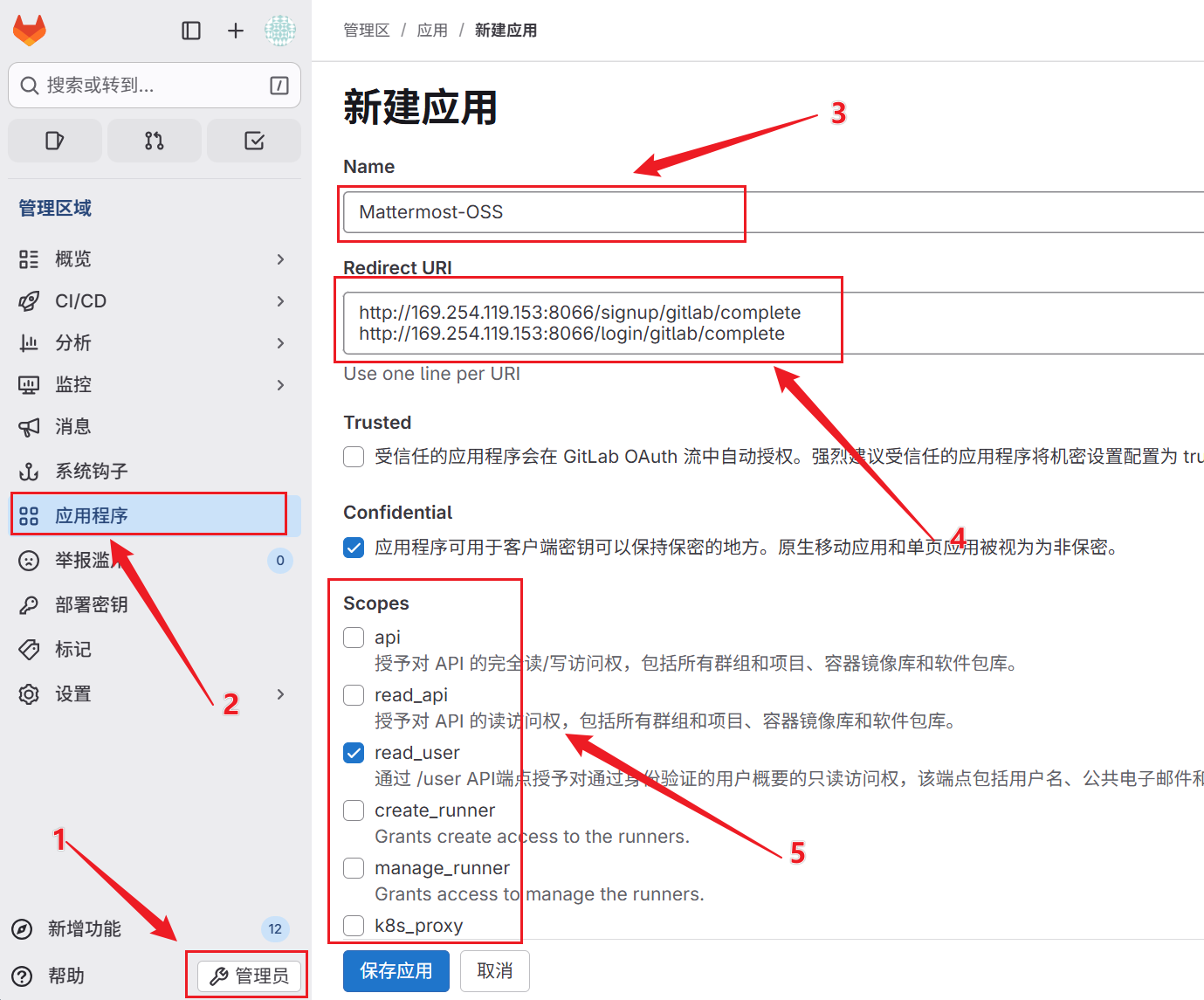Click the 消息 megaphone icon
The width and height of the screenshot is (1204, 1000).
coord(29,427)
